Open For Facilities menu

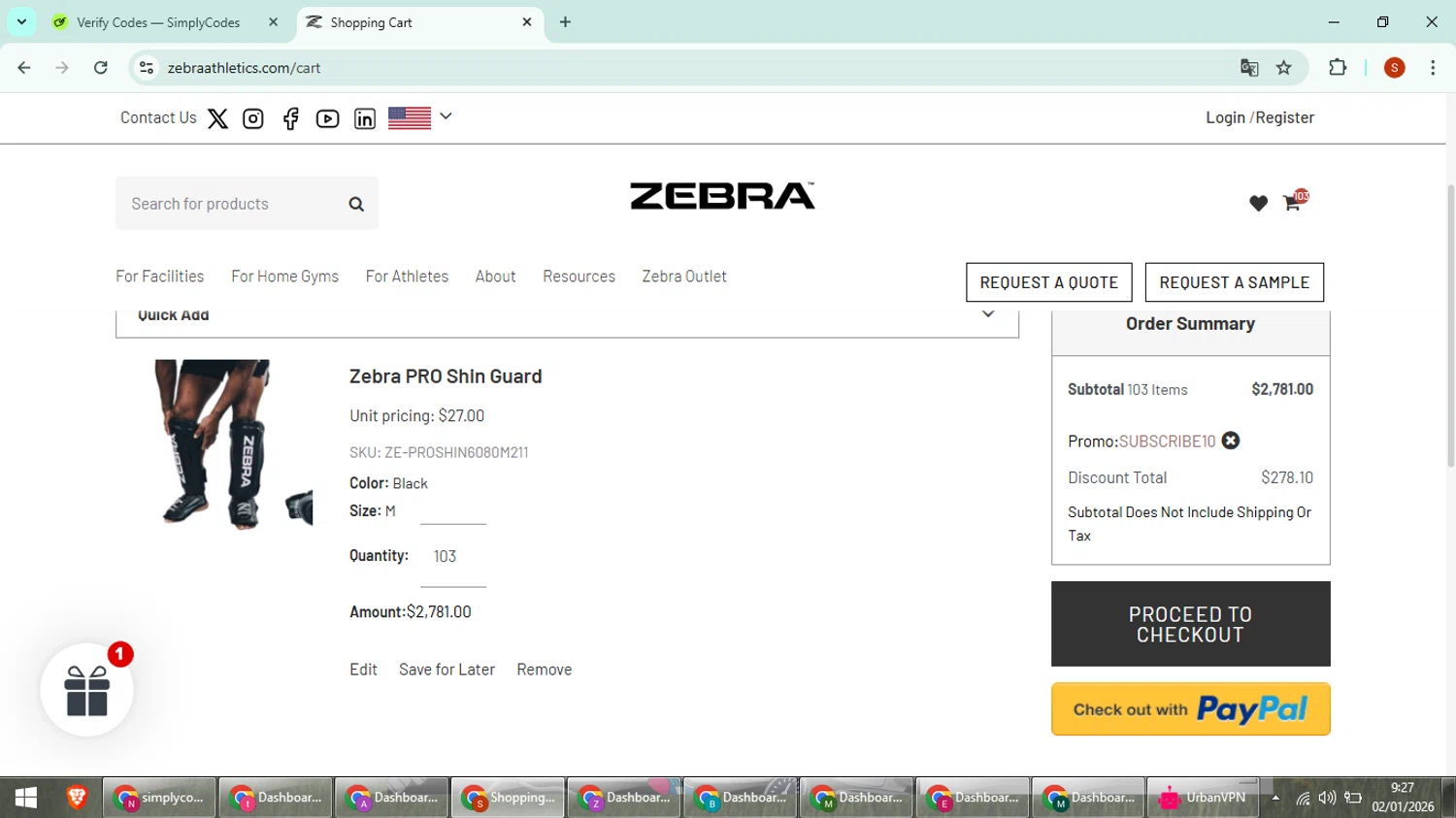coord(160,277)
